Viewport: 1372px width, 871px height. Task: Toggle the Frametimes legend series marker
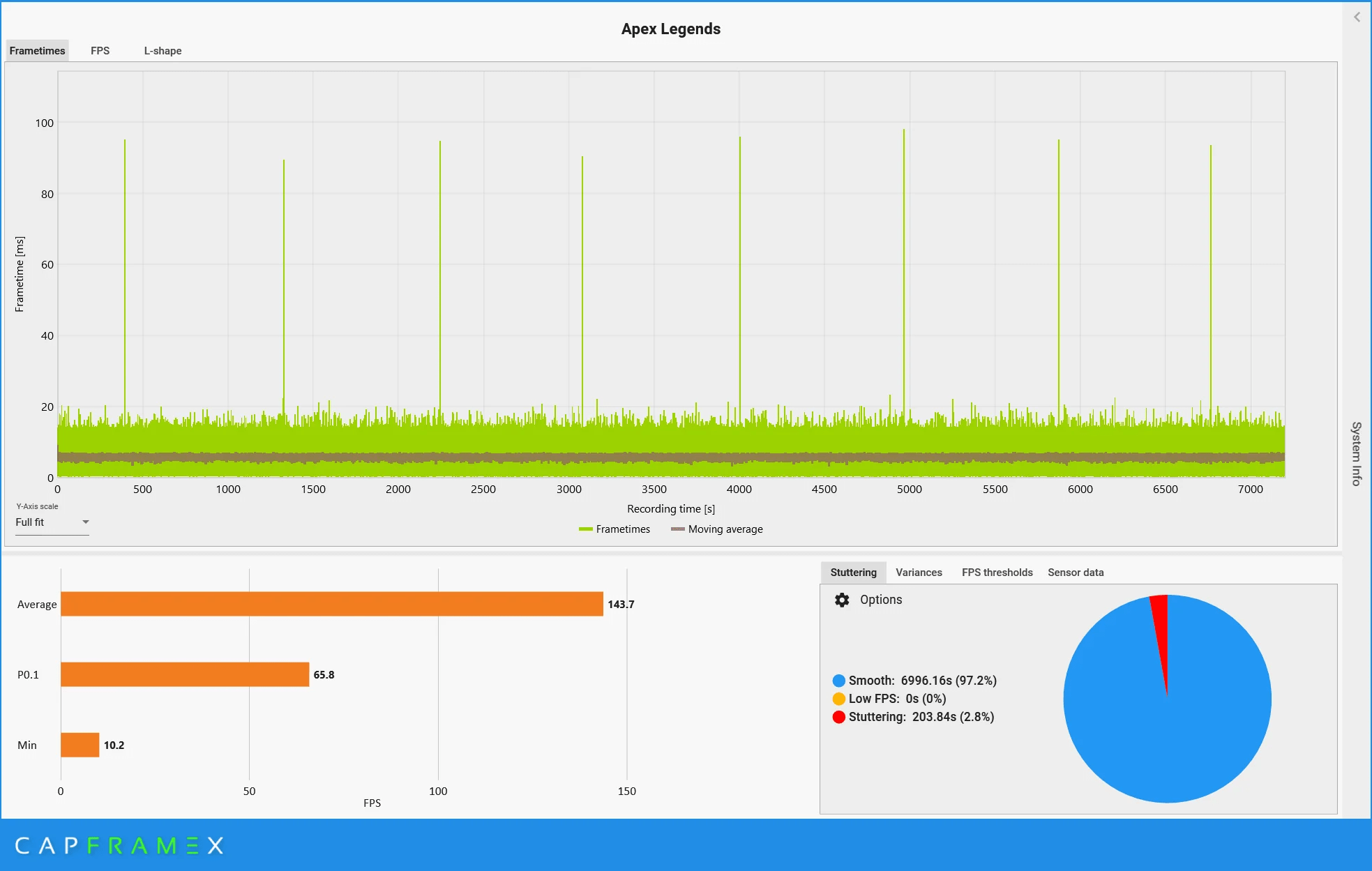[585, 529]
